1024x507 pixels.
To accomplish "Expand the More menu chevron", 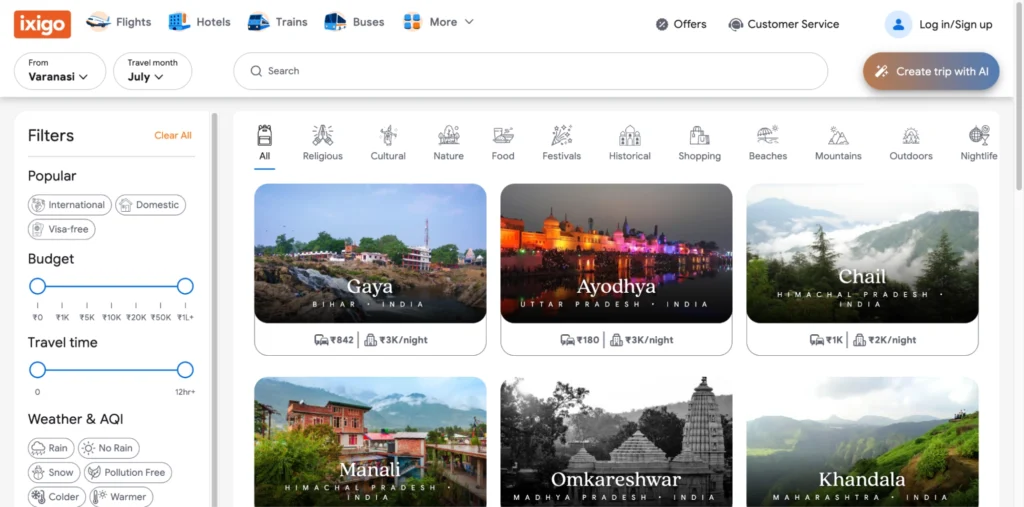I will click(x=469, y=22).
